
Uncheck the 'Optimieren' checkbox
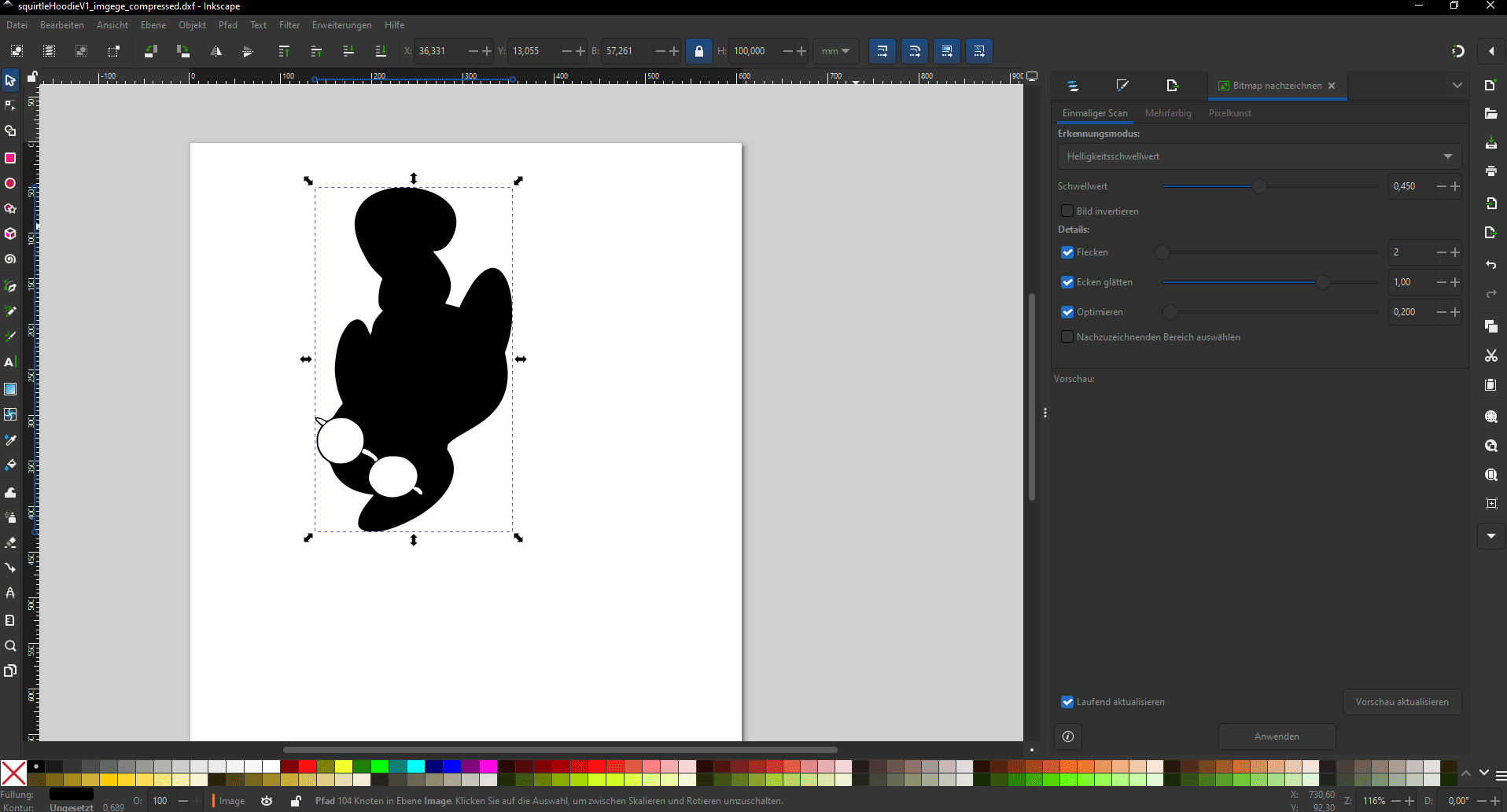coord(1067,312)
